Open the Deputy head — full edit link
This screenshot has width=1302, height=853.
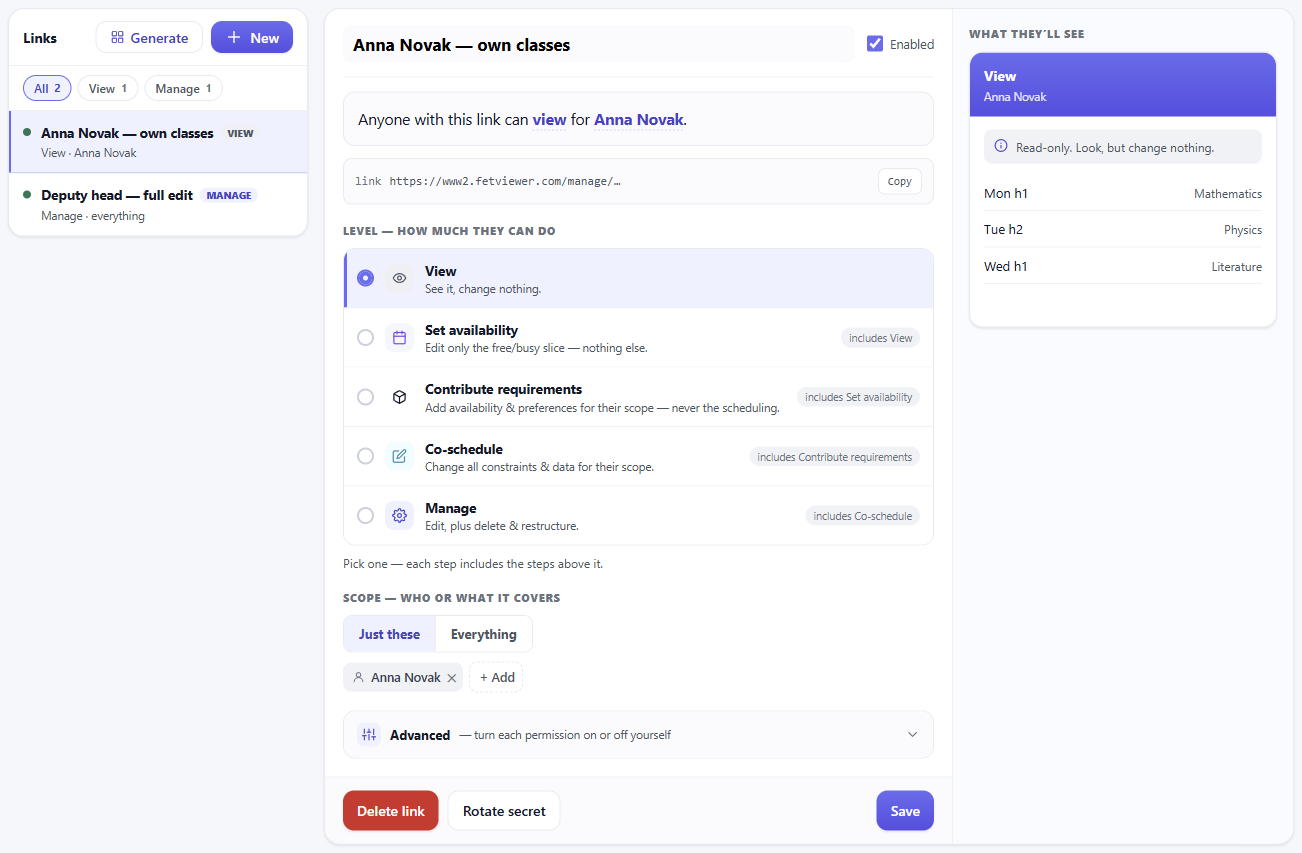(158, 204)
